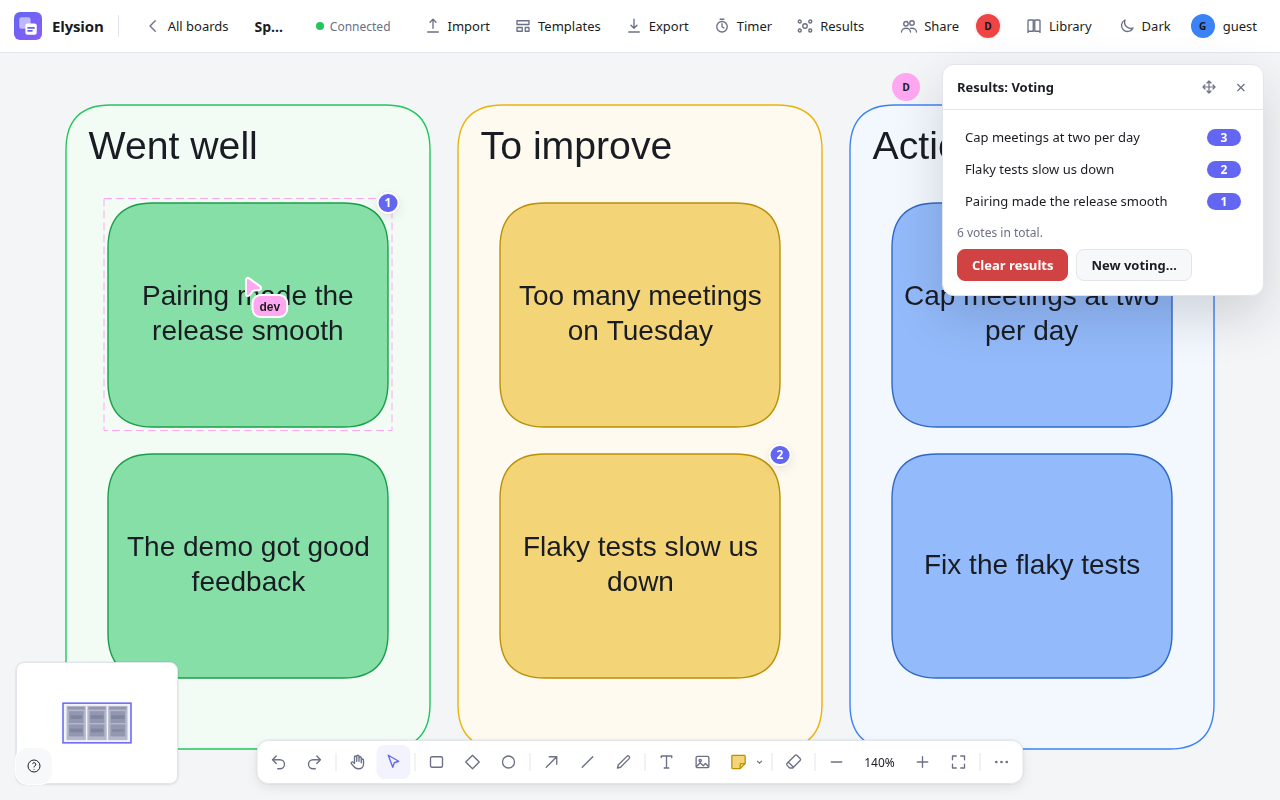
Task: Redo the last undone action
Action: (x=314, y=762)
